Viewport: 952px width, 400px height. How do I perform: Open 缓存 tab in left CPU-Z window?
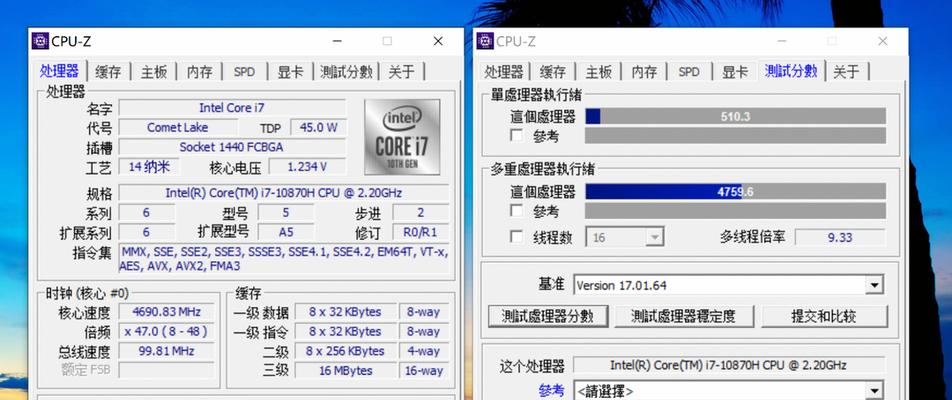click(x=109, y=72)
